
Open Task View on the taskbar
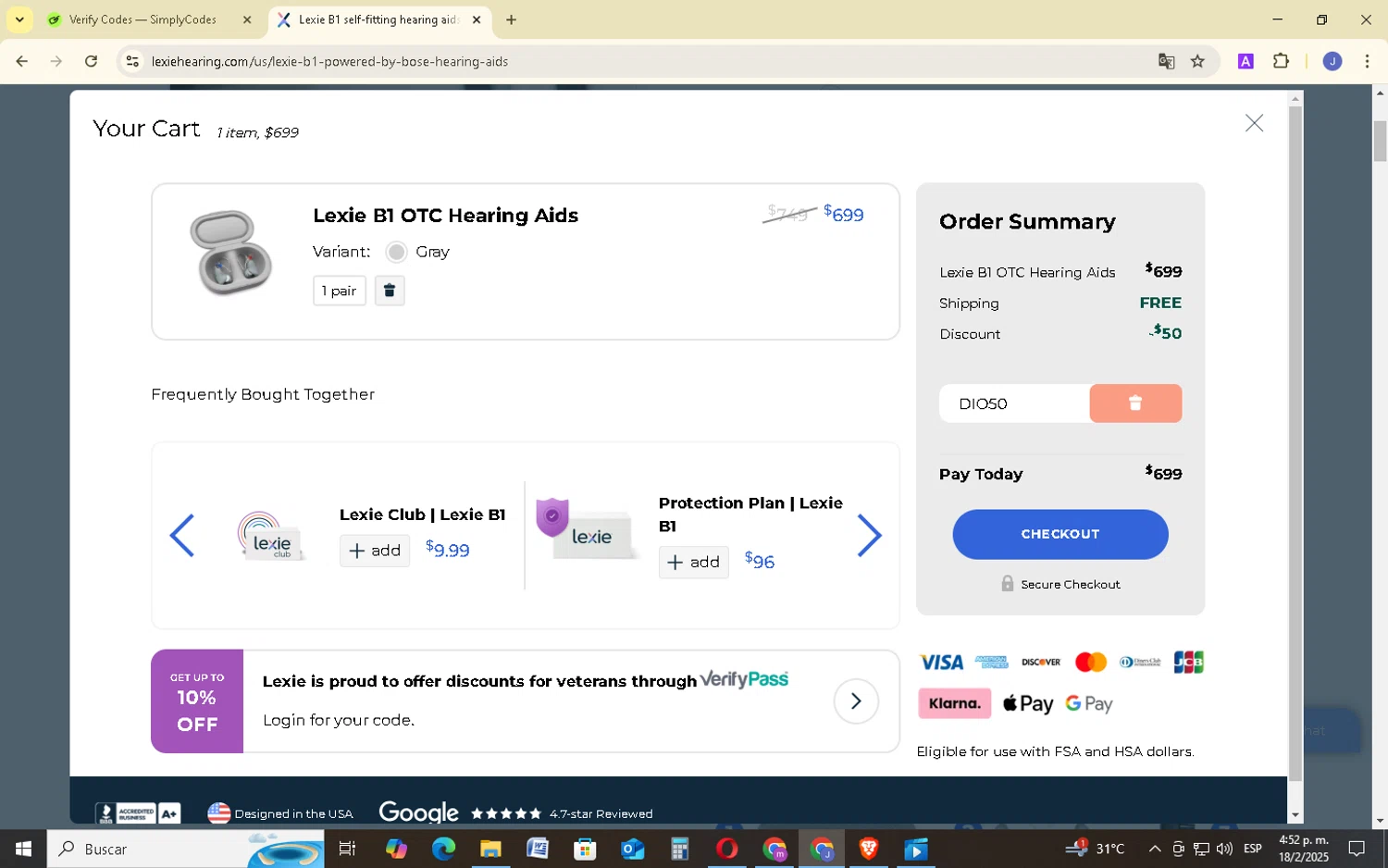pos(348,849)
